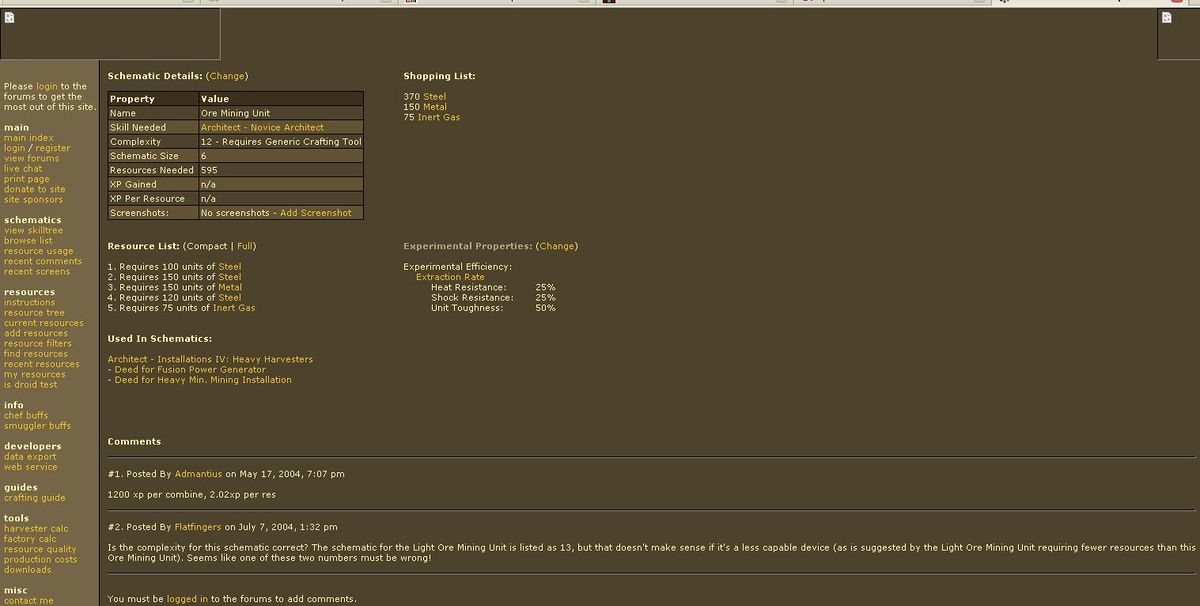Click the Add Screenshot link
Screen dimensions: 1200x606
(315, 213)
